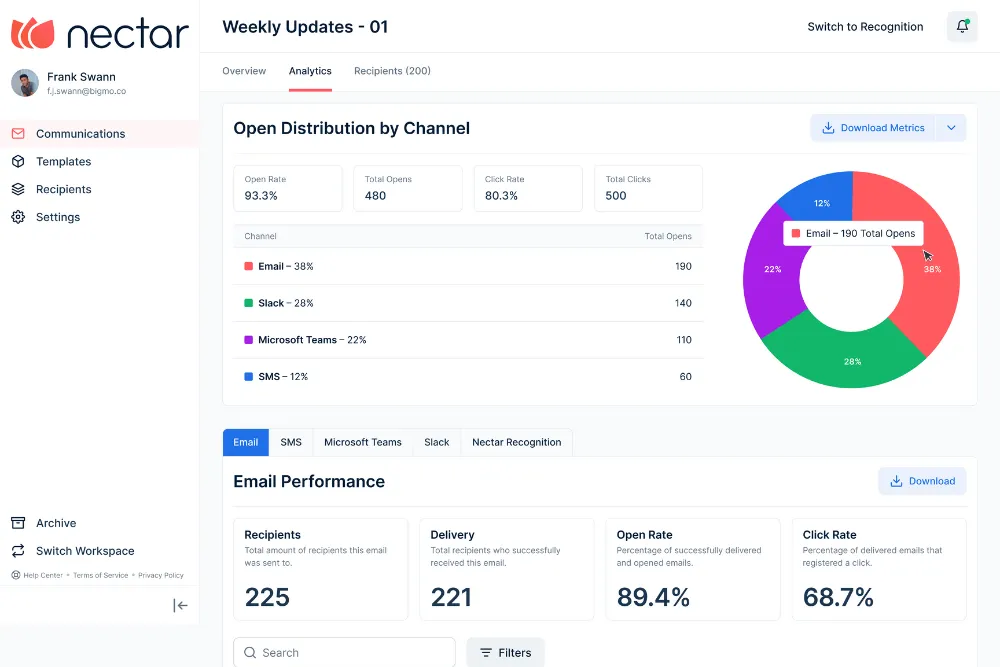Open the Overview tab
Image resolution: width=1000 pixels, height=667 pixels.
pos(244,71)
